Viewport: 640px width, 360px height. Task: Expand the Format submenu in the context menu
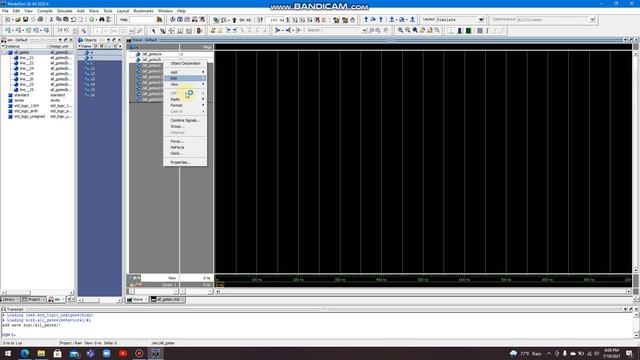pyautogui.click(x=185, y=105)
